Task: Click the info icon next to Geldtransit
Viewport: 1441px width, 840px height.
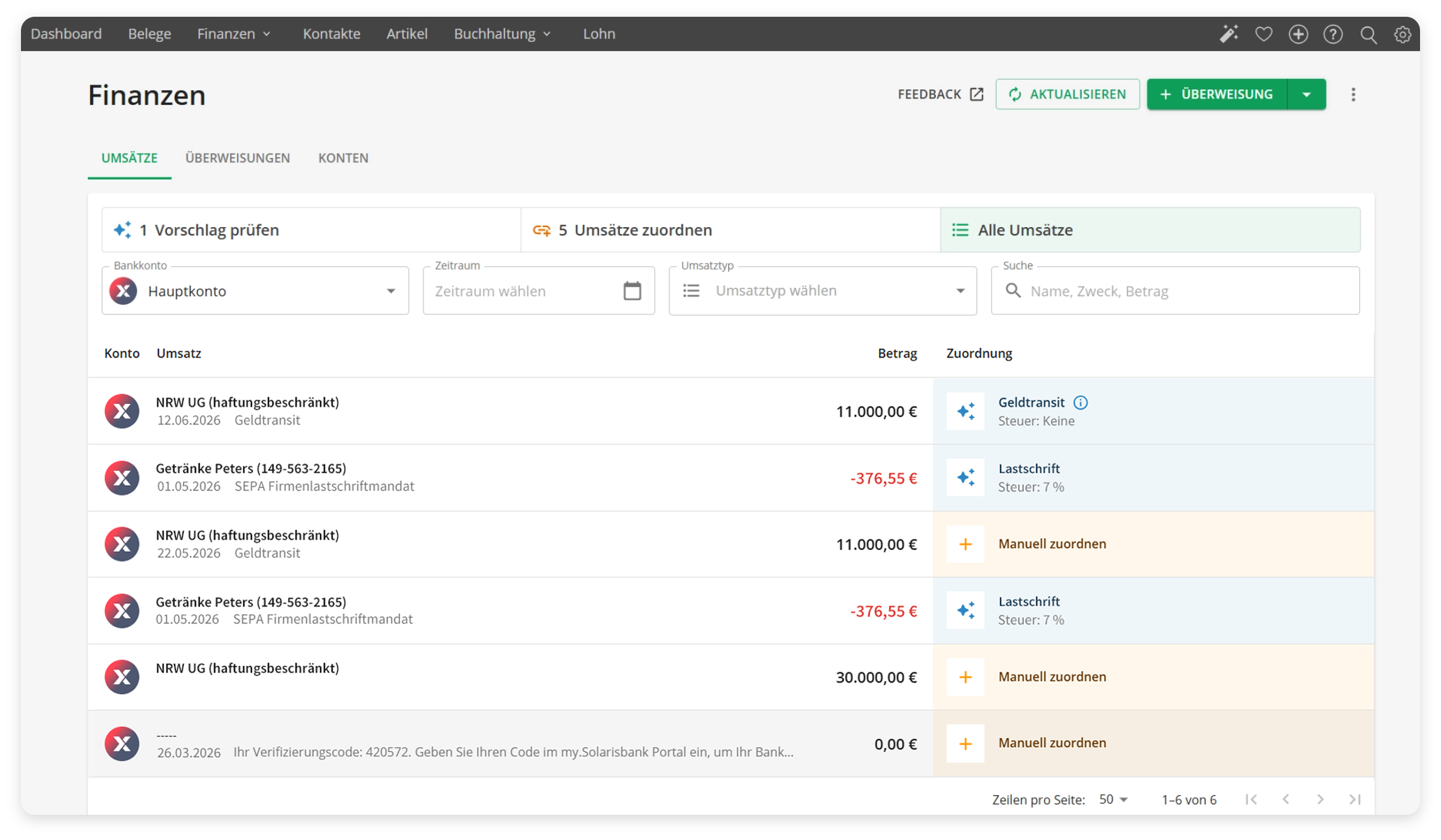Action: (1080, 403)
